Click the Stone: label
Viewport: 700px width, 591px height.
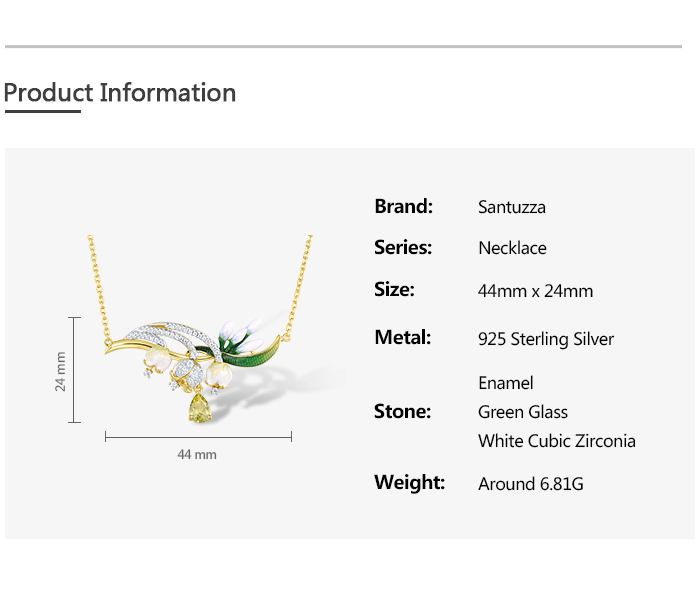tap(402, 411)
